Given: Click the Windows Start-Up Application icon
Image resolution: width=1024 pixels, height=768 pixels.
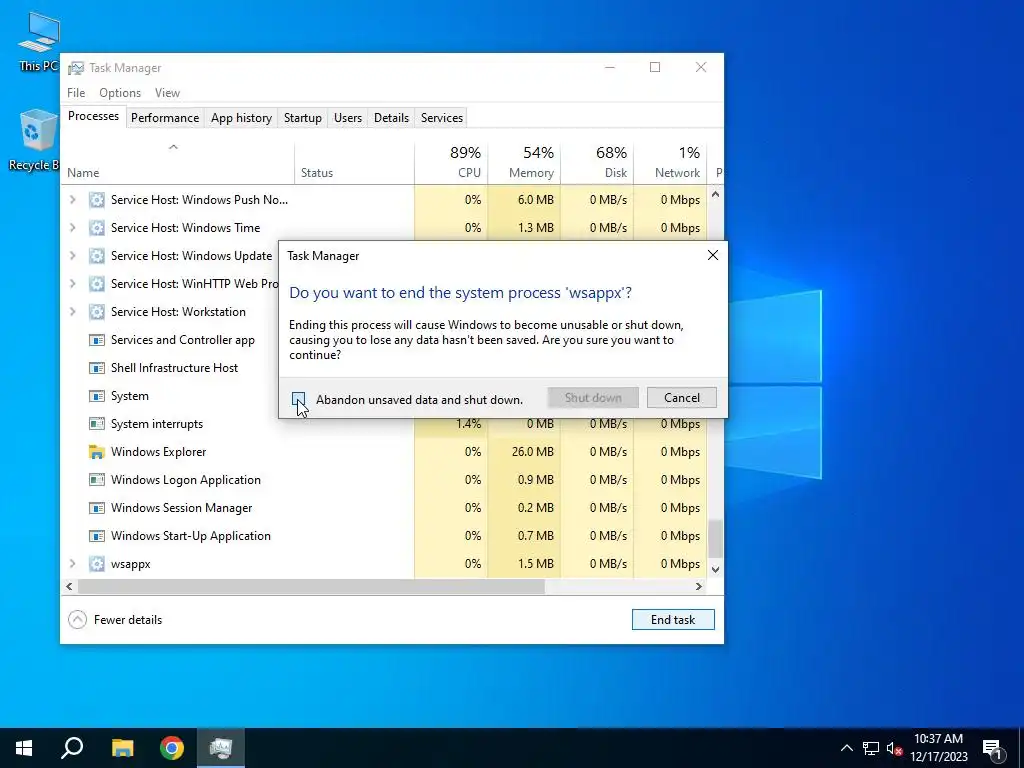Looking at the screenshot, I should pyautogui.click(x=97, y=536).
